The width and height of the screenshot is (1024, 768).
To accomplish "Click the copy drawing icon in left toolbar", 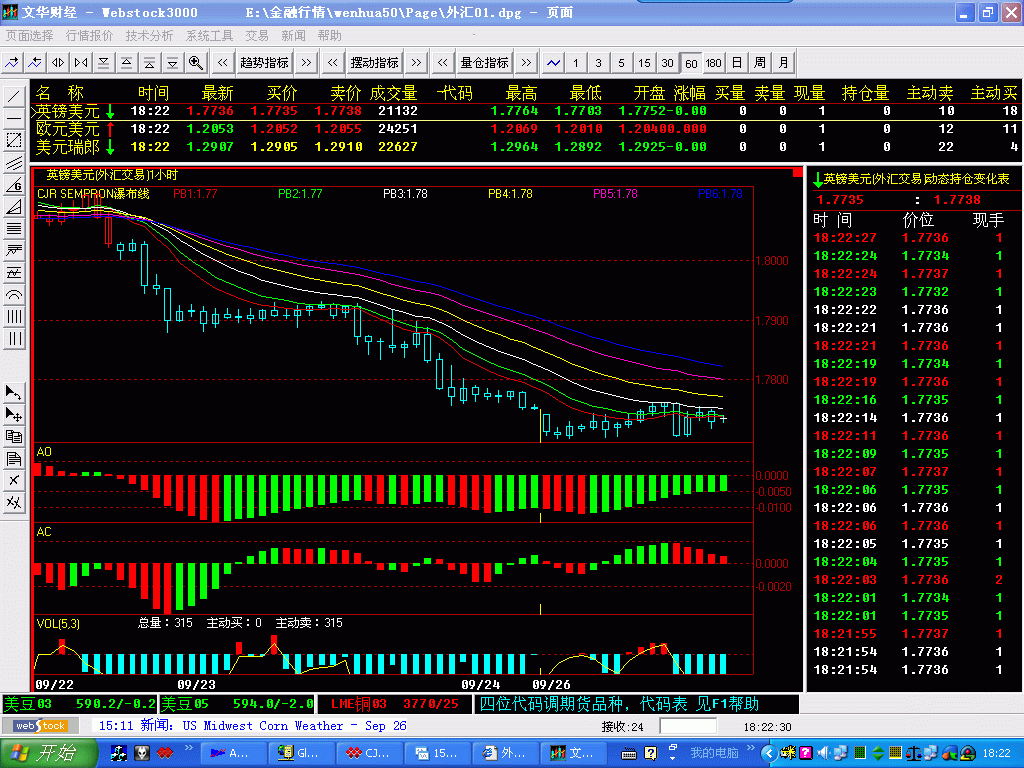I will pyautogui.click(x=14, y=436).
